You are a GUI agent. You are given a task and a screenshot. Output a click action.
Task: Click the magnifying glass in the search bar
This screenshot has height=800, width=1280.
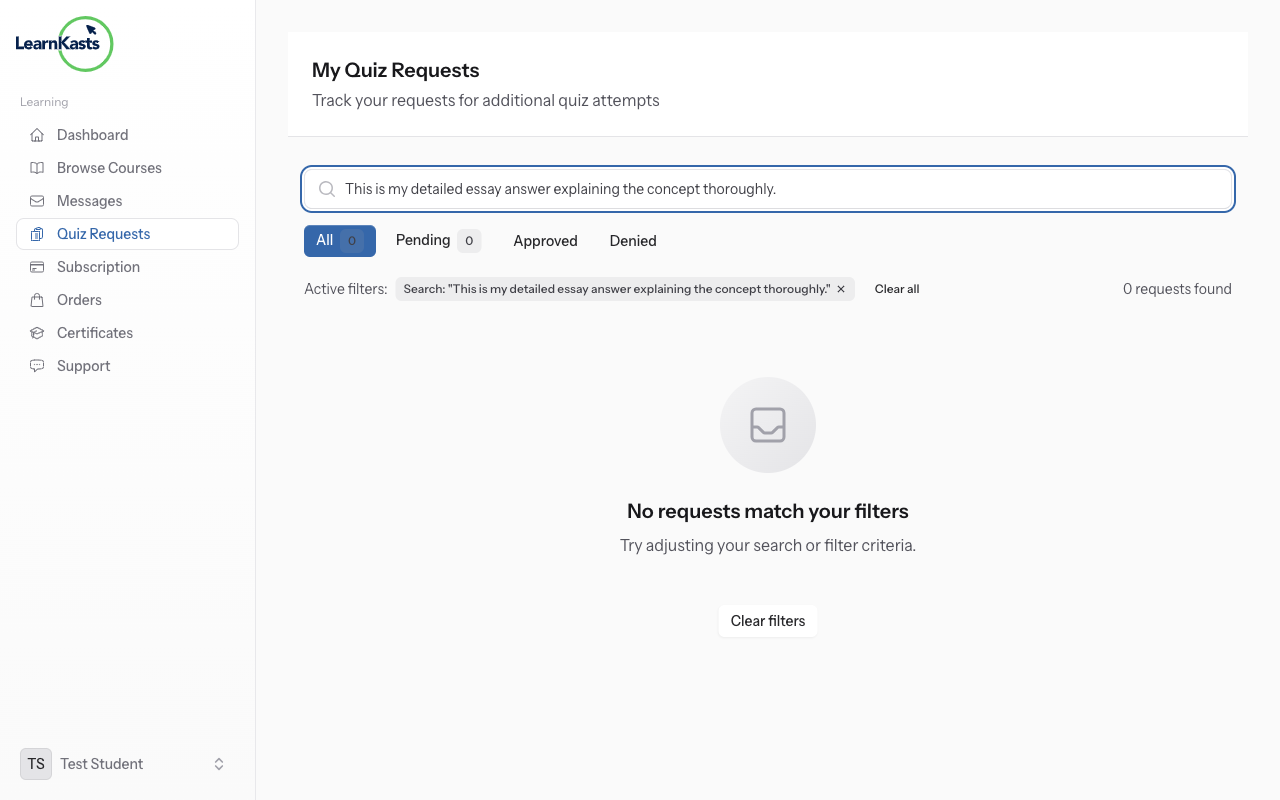[326, 188]
